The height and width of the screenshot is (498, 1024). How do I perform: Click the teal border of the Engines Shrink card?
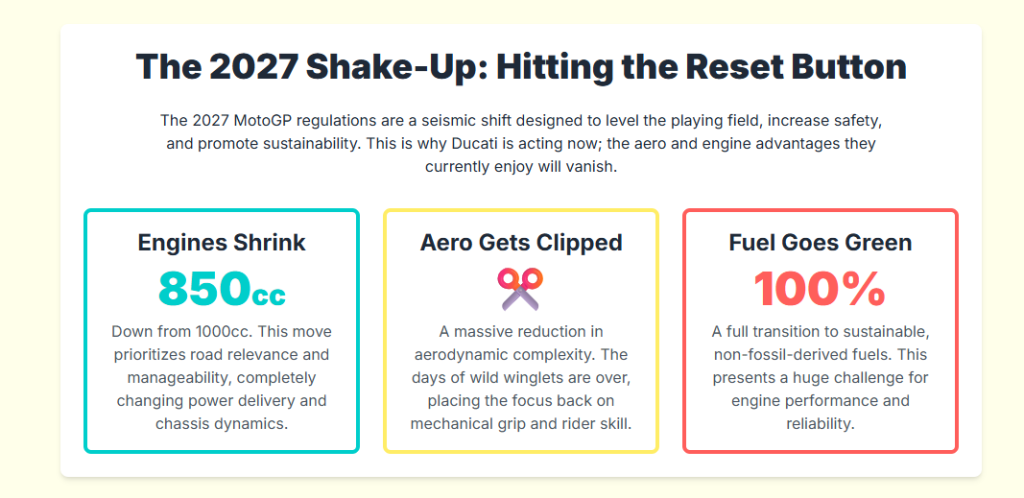[86, 330]
